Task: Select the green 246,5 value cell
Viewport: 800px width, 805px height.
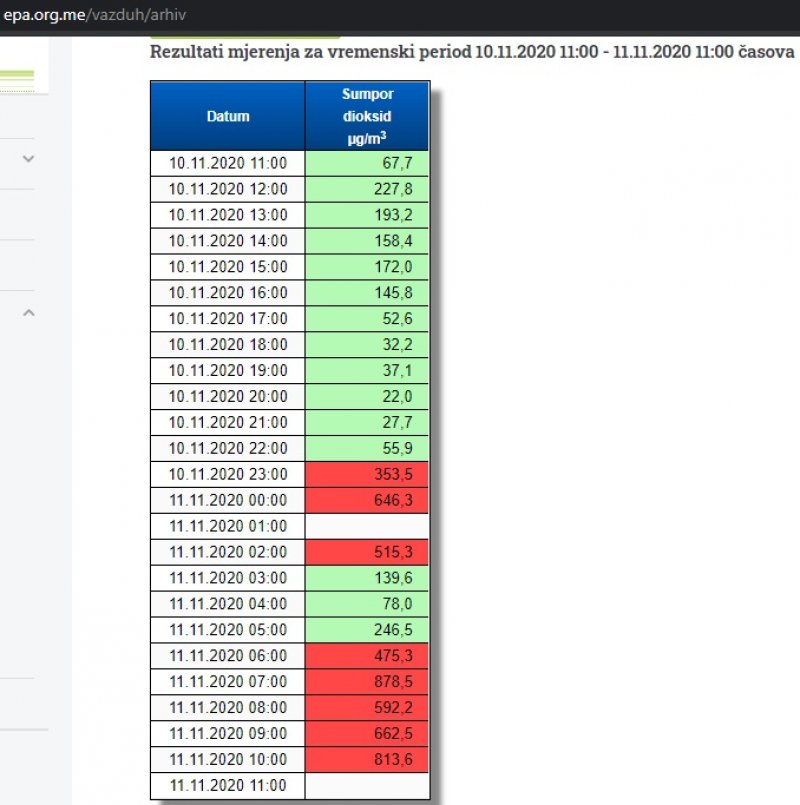Action: click(367, 630)
